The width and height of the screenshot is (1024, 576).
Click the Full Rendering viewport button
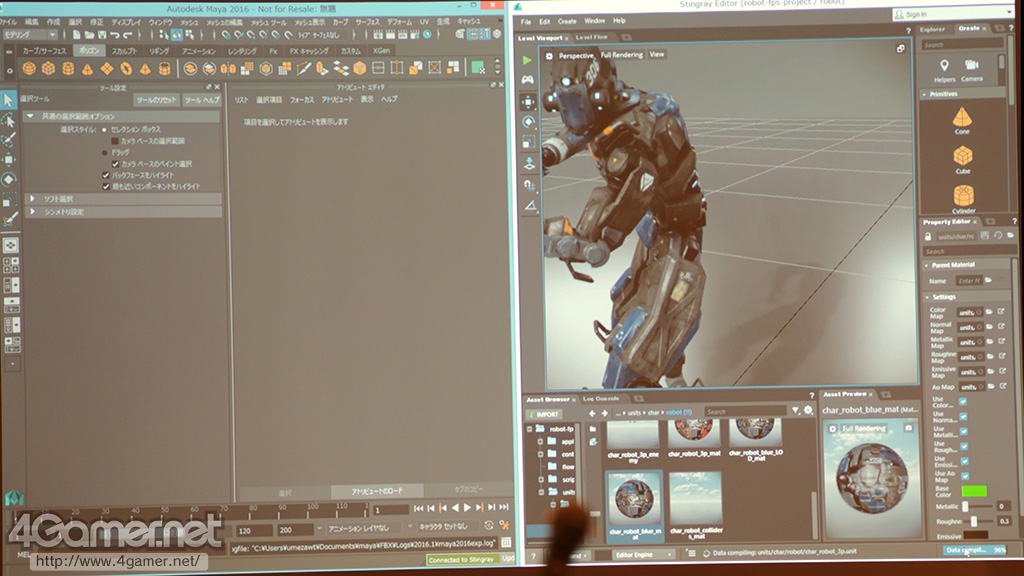(x=621, y=55)
